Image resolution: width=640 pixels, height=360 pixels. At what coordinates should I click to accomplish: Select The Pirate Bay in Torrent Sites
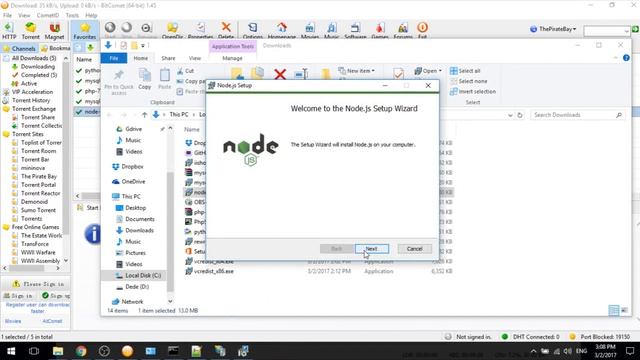[x=39, y=176]
